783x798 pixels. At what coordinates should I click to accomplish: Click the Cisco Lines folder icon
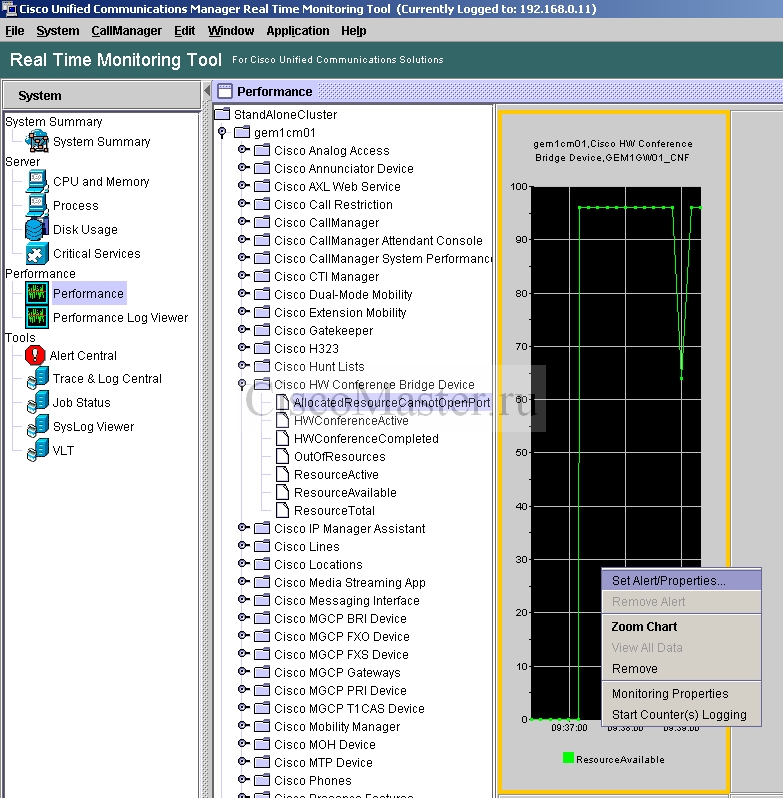click(x=262, y=546)
